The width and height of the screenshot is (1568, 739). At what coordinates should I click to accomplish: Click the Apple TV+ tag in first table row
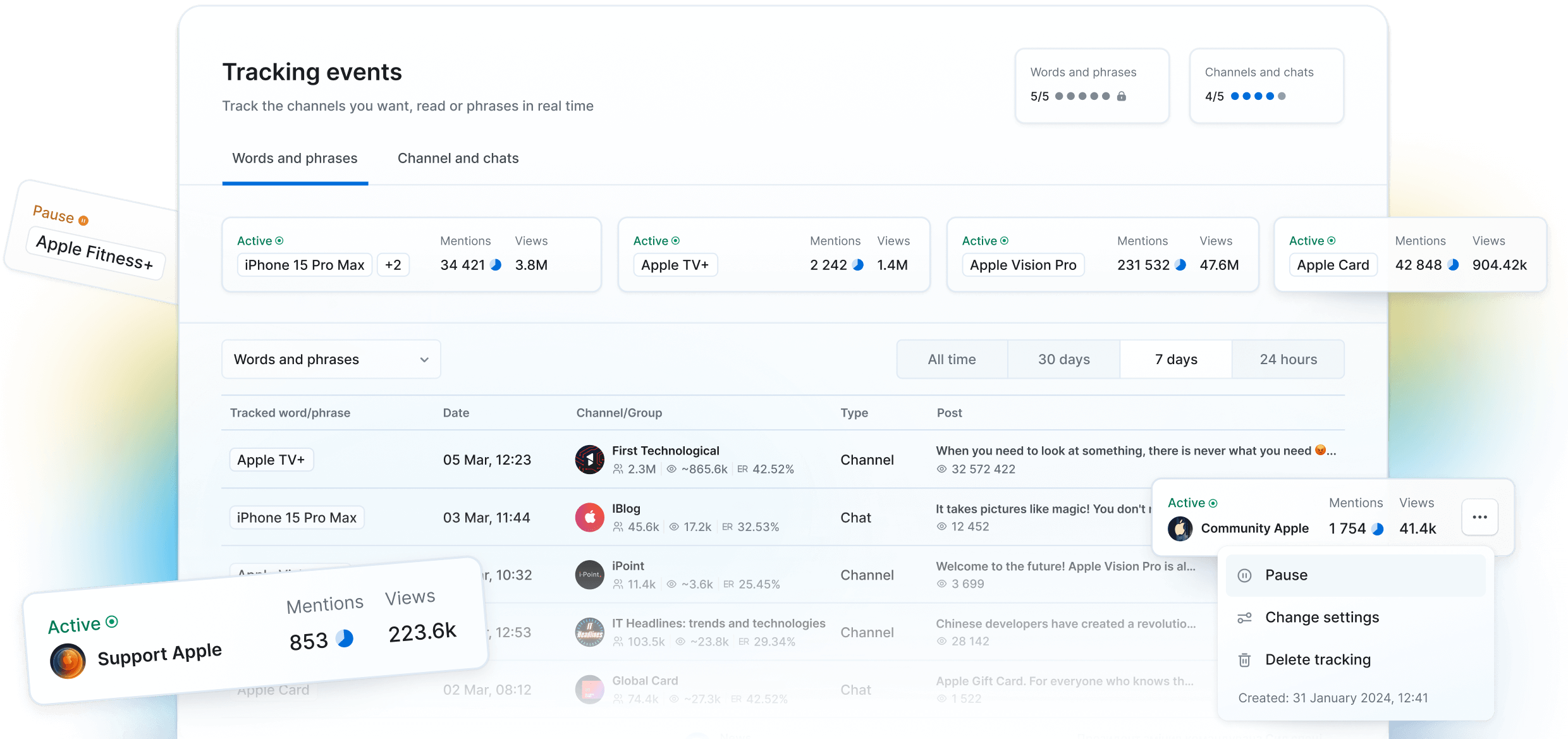coord(271,460)
